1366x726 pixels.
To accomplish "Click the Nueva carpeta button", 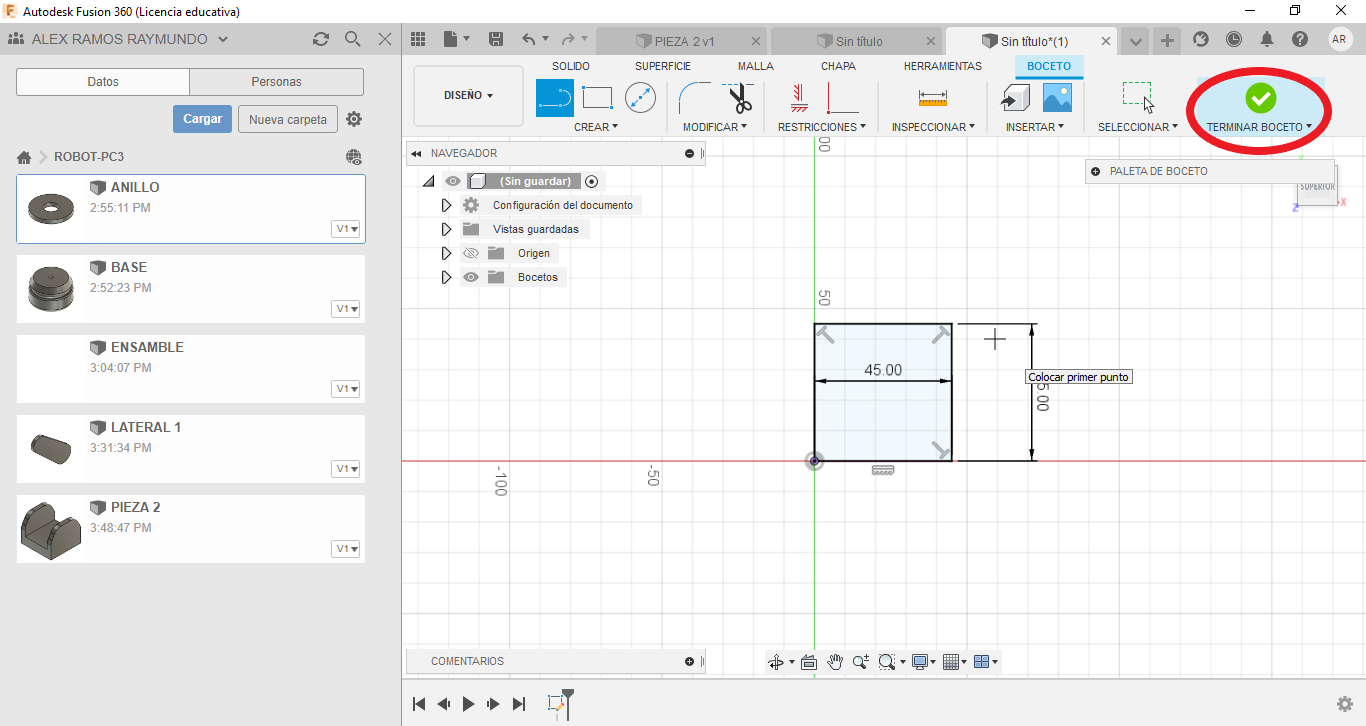I will 288,119.
